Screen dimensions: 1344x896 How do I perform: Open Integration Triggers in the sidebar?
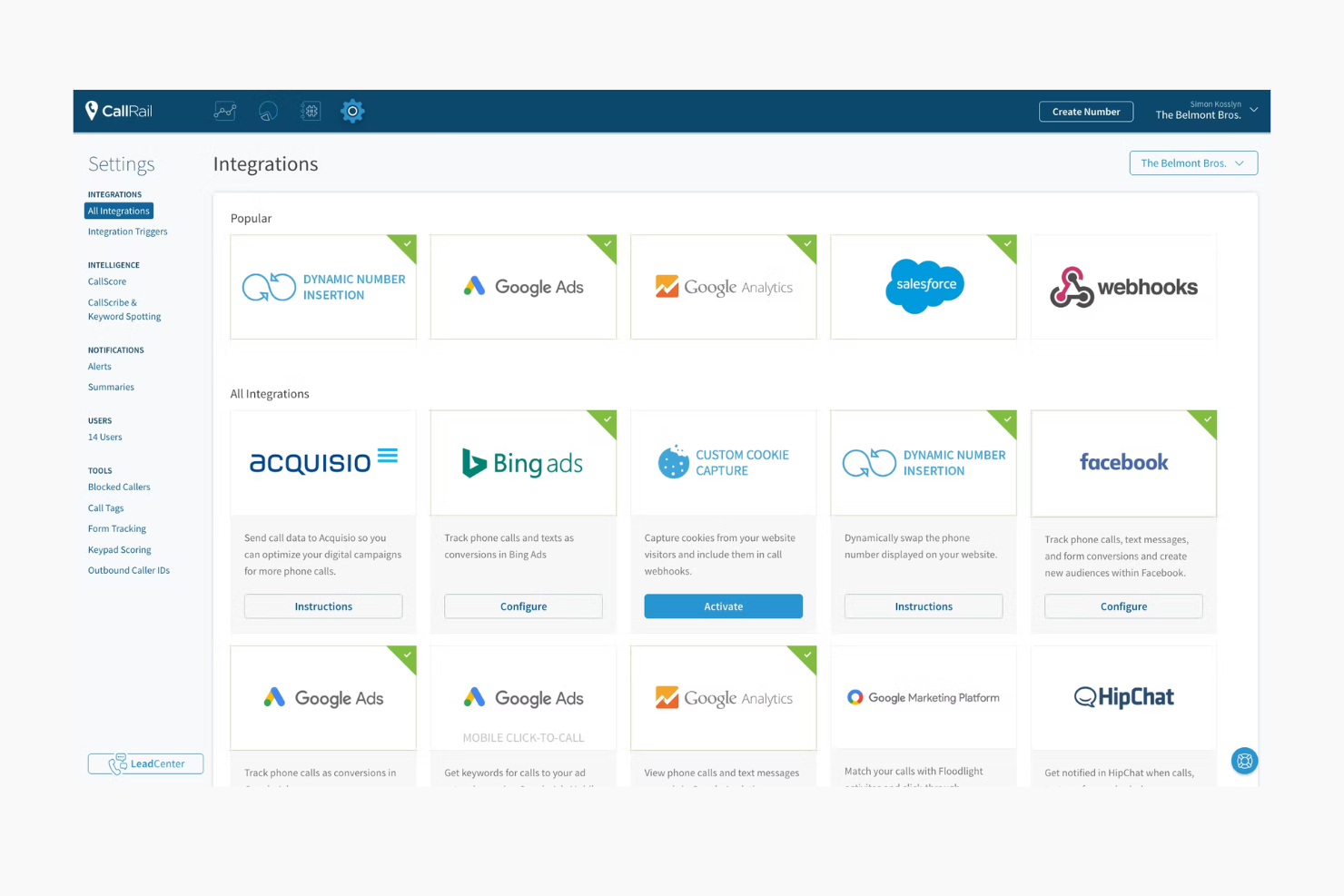coord(128,231)
